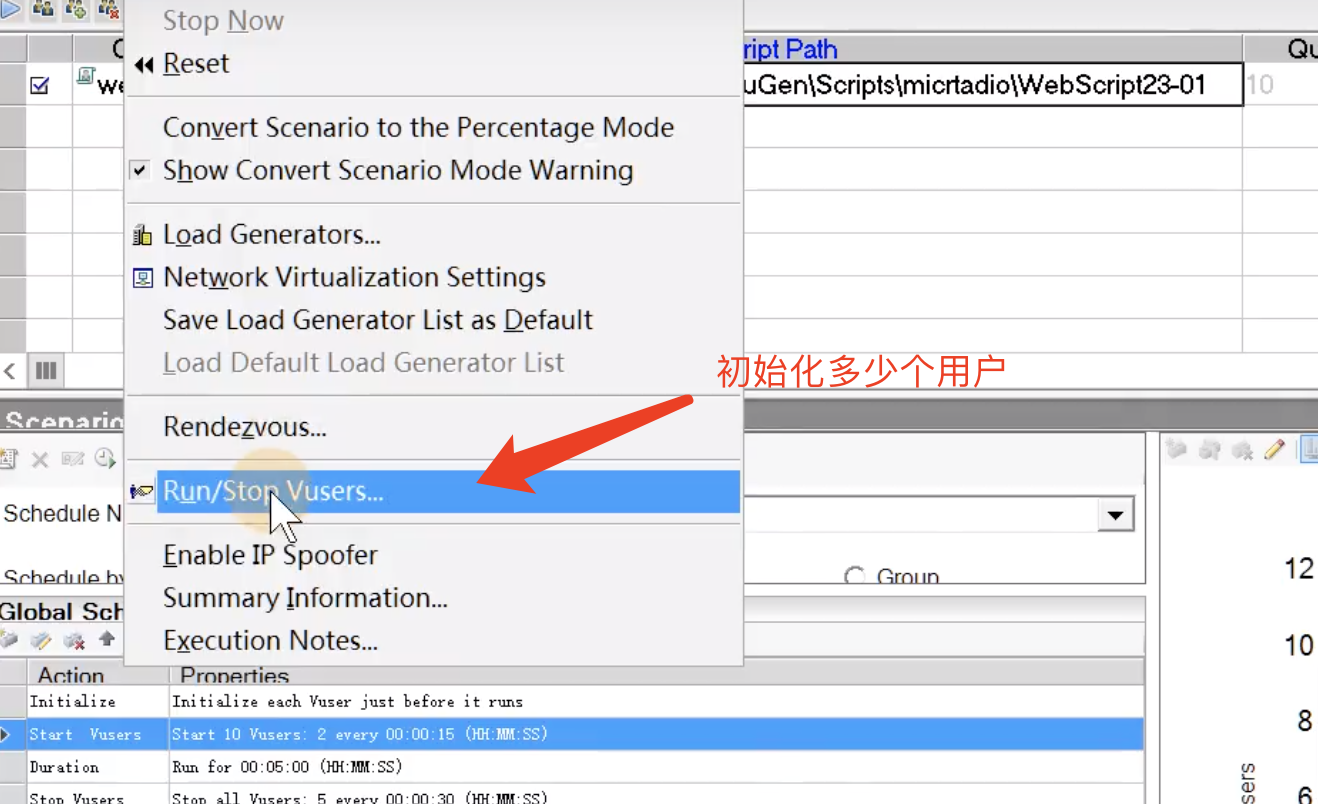This screenshot has width=1318, height=804.
Task: Click the Run/Stop Vusers menu icon
Action: point(142,492)
